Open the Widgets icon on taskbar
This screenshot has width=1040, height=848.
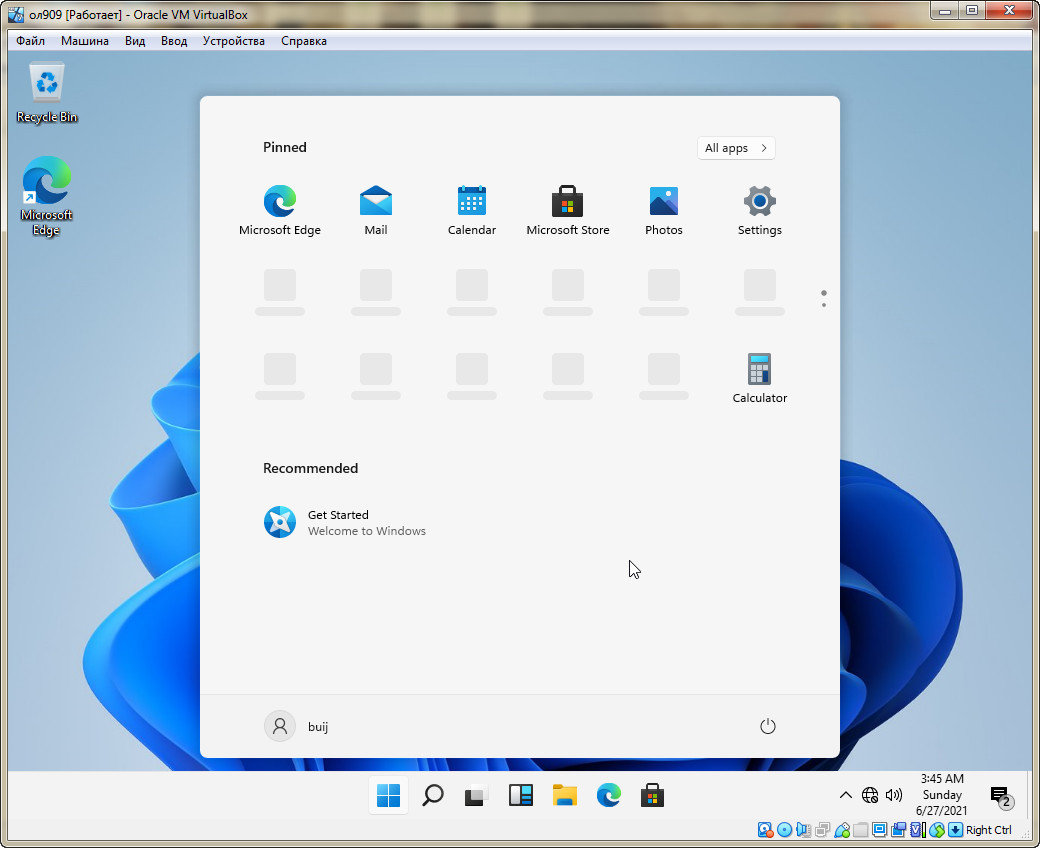point(521,796)
